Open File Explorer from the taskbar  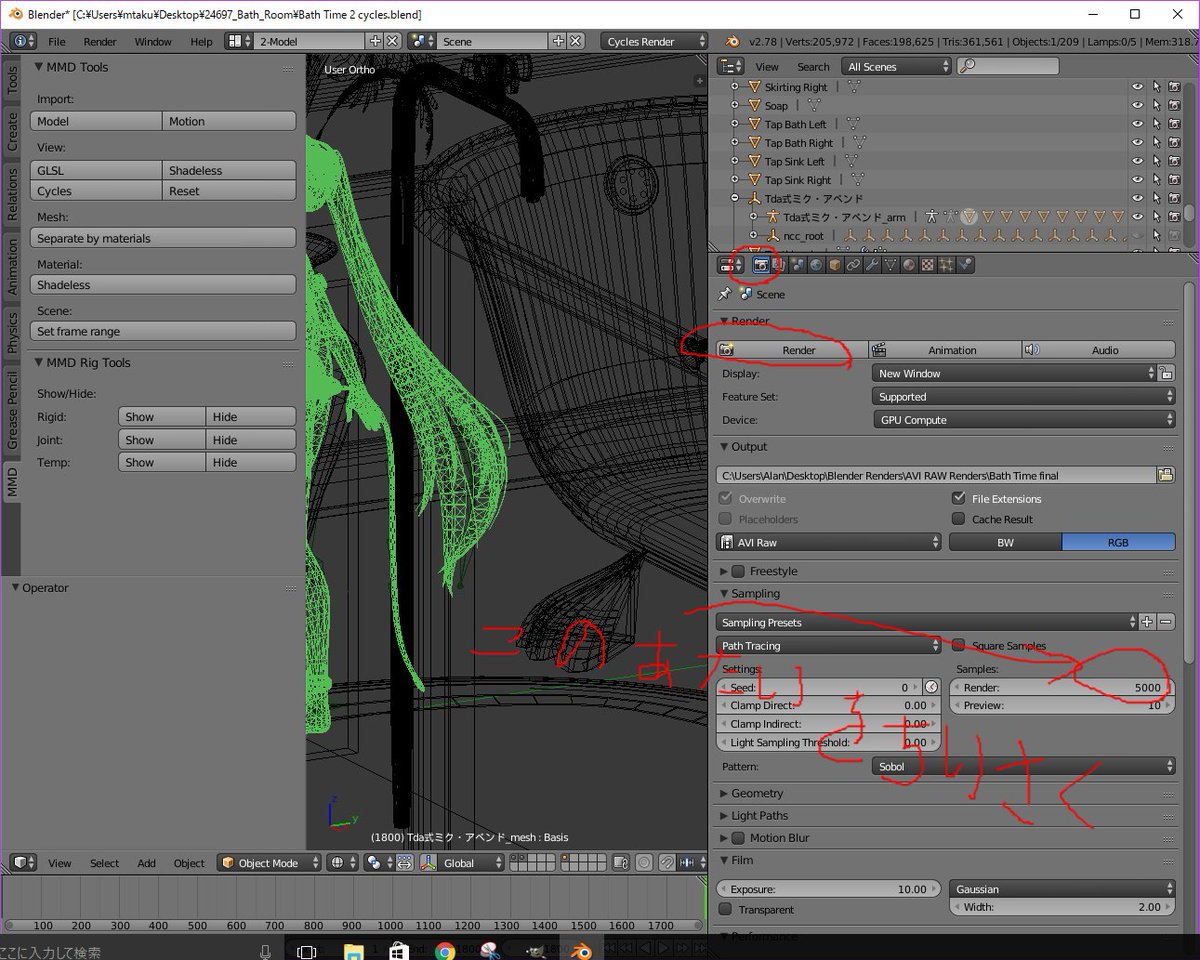tap(353, 952)
